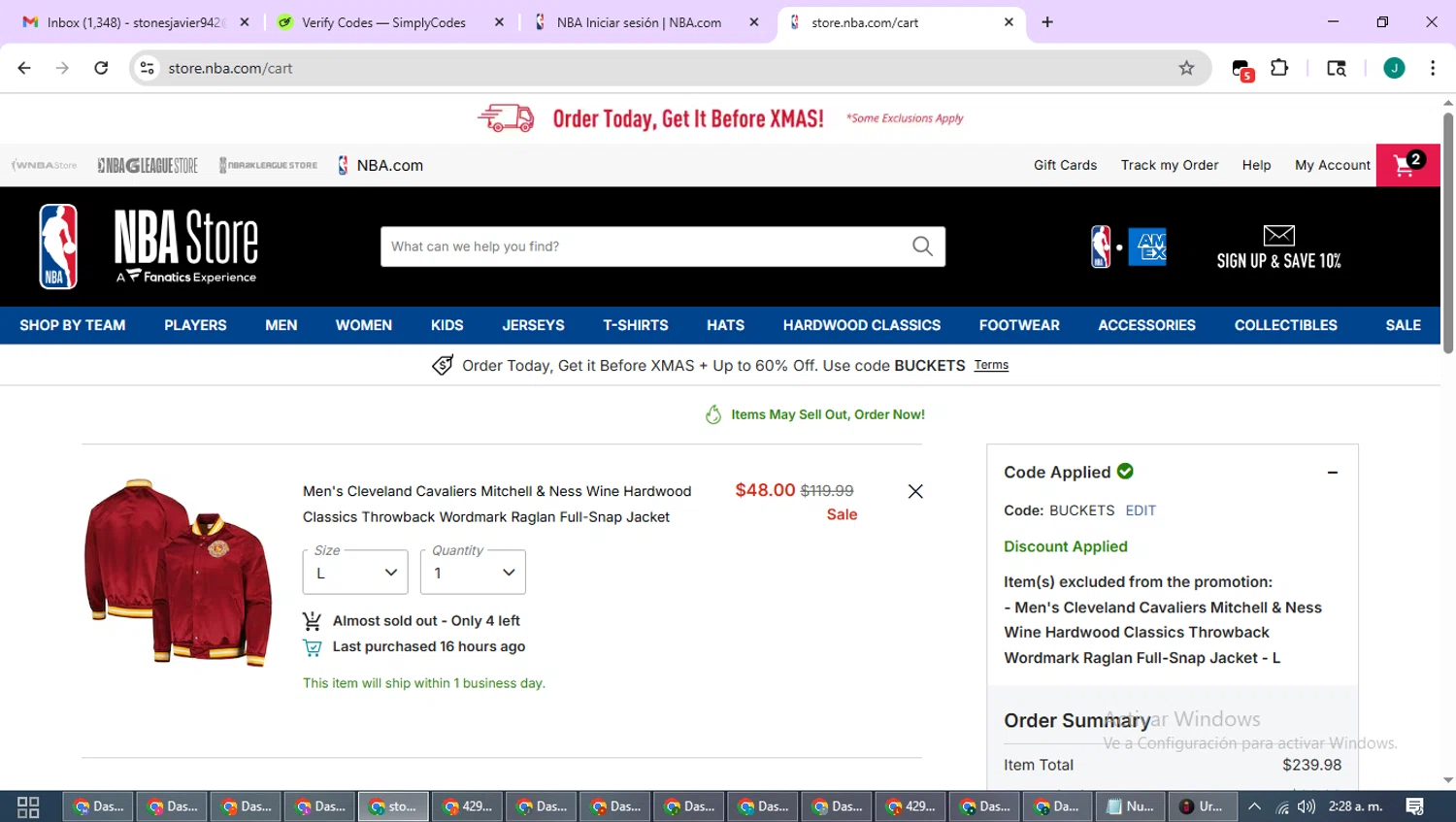Open the extension icon with red 5 badge
Screen dimensions: 1456x822
pos(1242,69)
